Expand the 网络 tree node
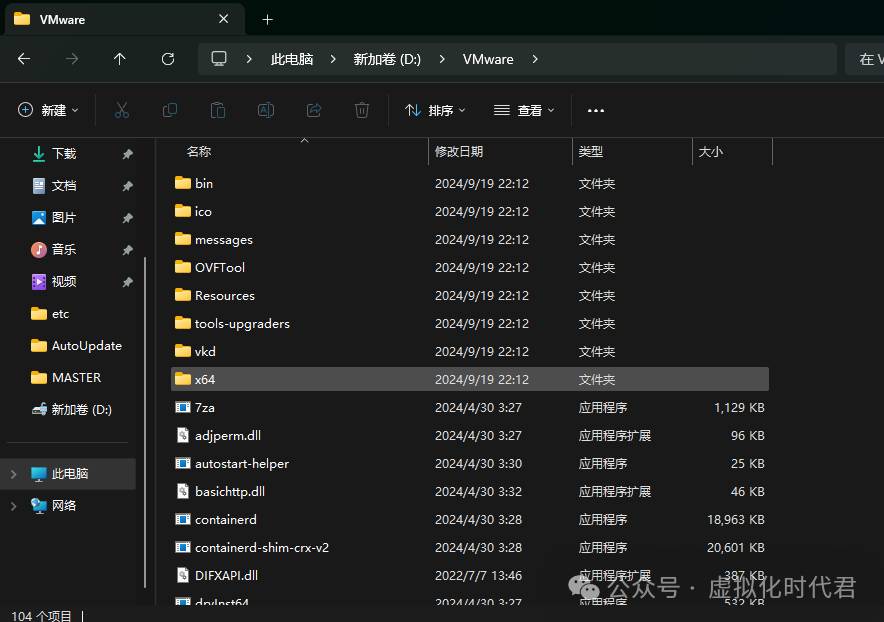This screenshot has width=884, height=622. coord(13,506)
